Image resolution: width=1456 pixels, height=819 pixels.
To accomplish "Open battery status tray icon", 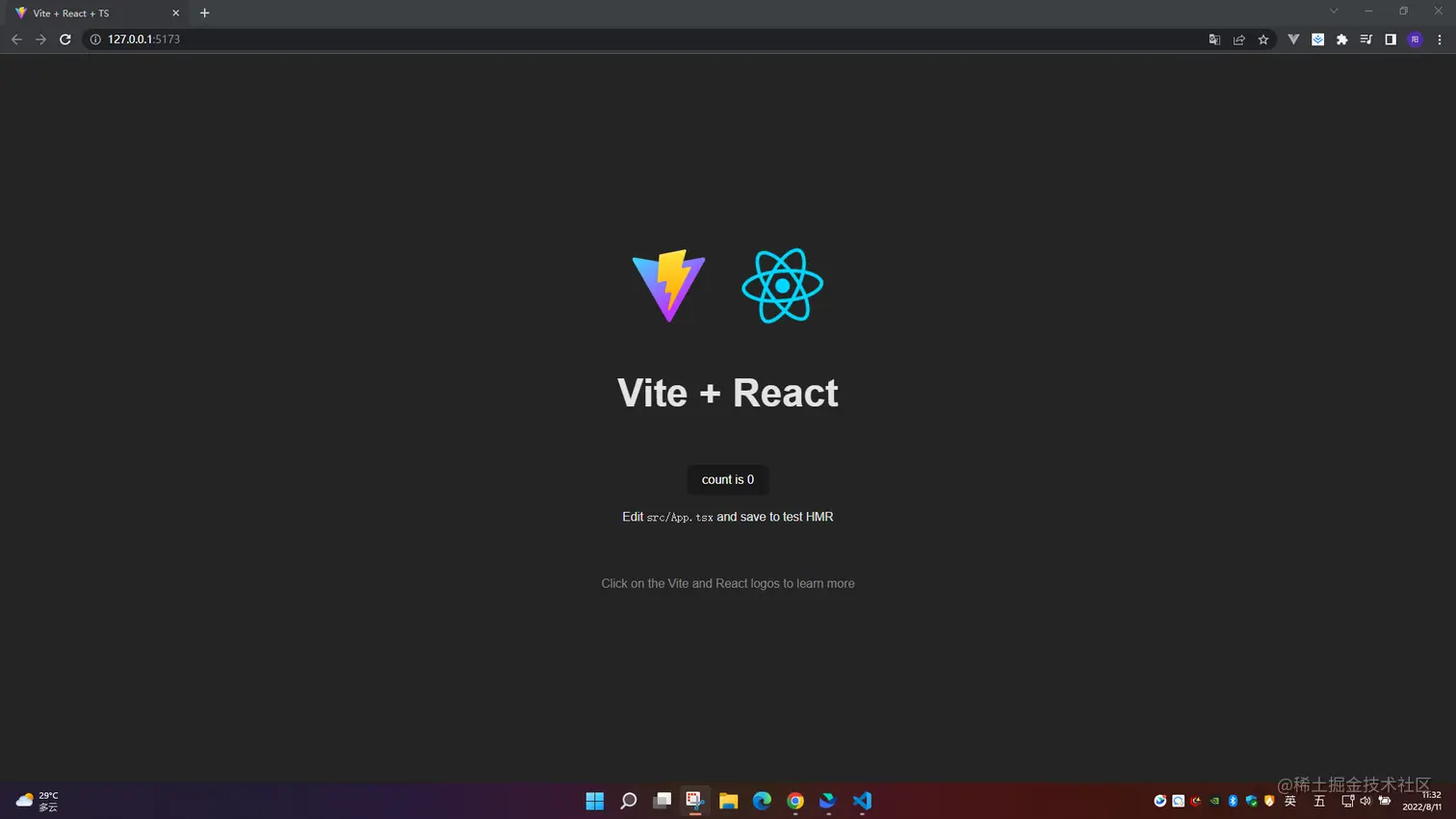I will tap(1385, 801).
